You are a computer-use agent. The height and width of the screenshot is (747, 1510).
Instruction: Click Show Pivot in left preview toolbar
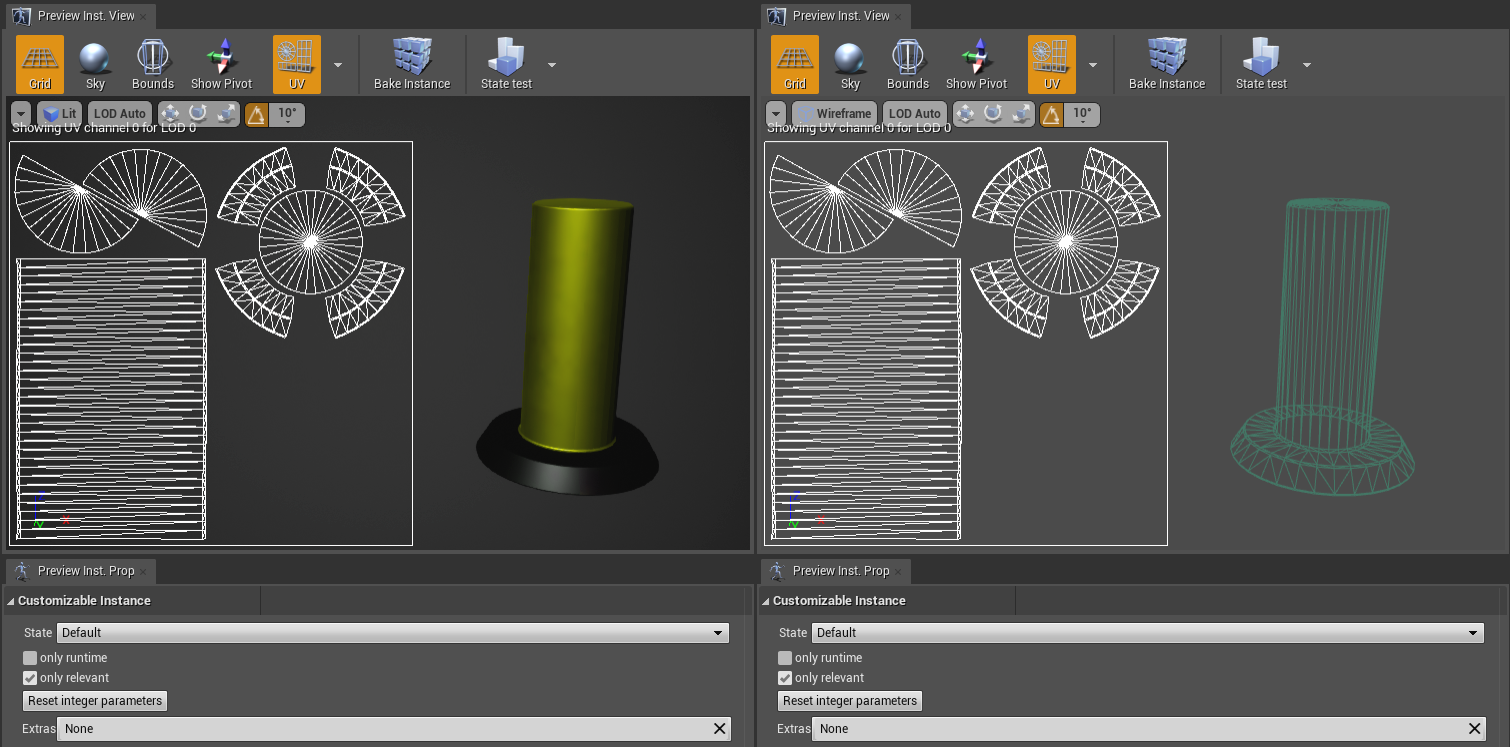click(x=222, y=65)
